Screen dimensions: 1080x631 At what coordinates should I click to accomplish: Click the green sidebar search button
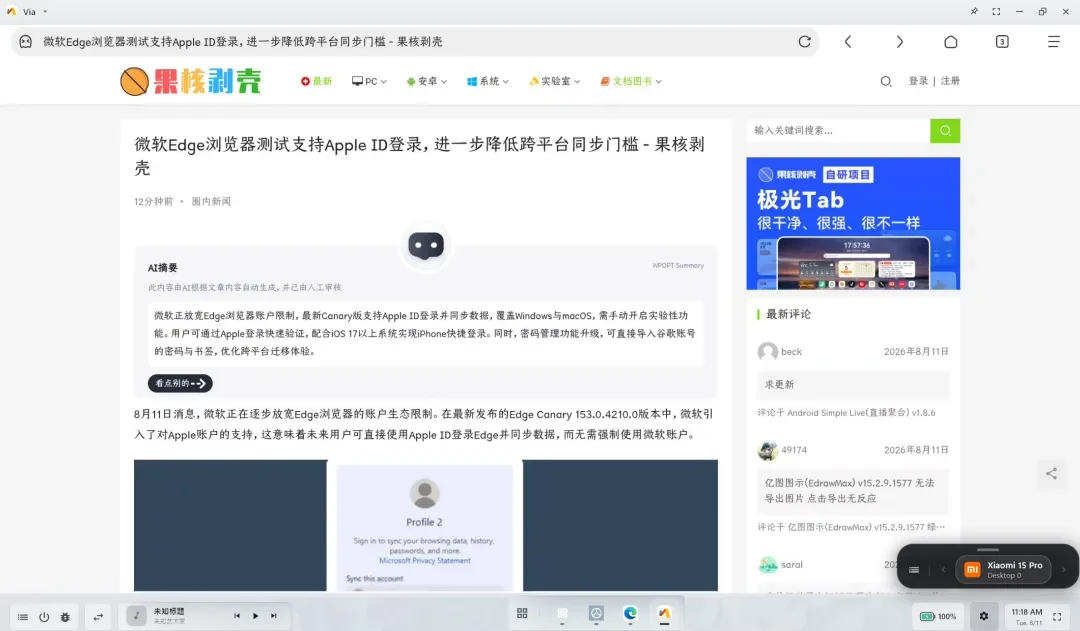pos(945,130)
